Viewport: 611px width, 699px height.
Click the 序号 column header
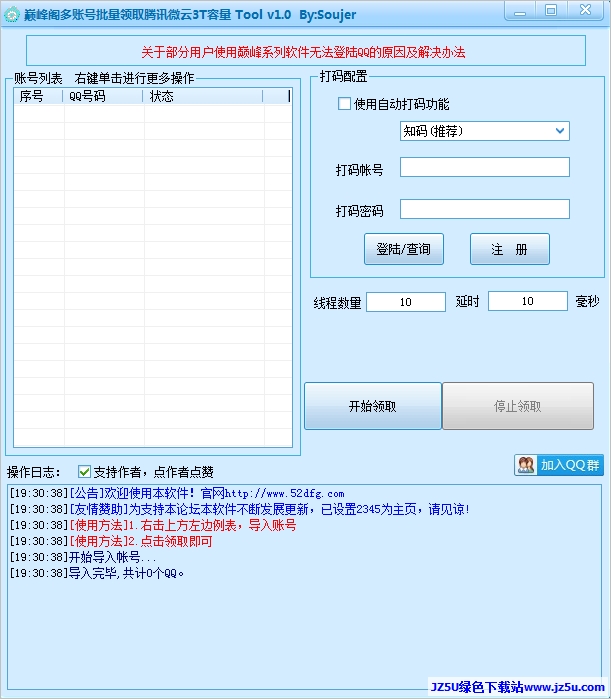(38, 96)
